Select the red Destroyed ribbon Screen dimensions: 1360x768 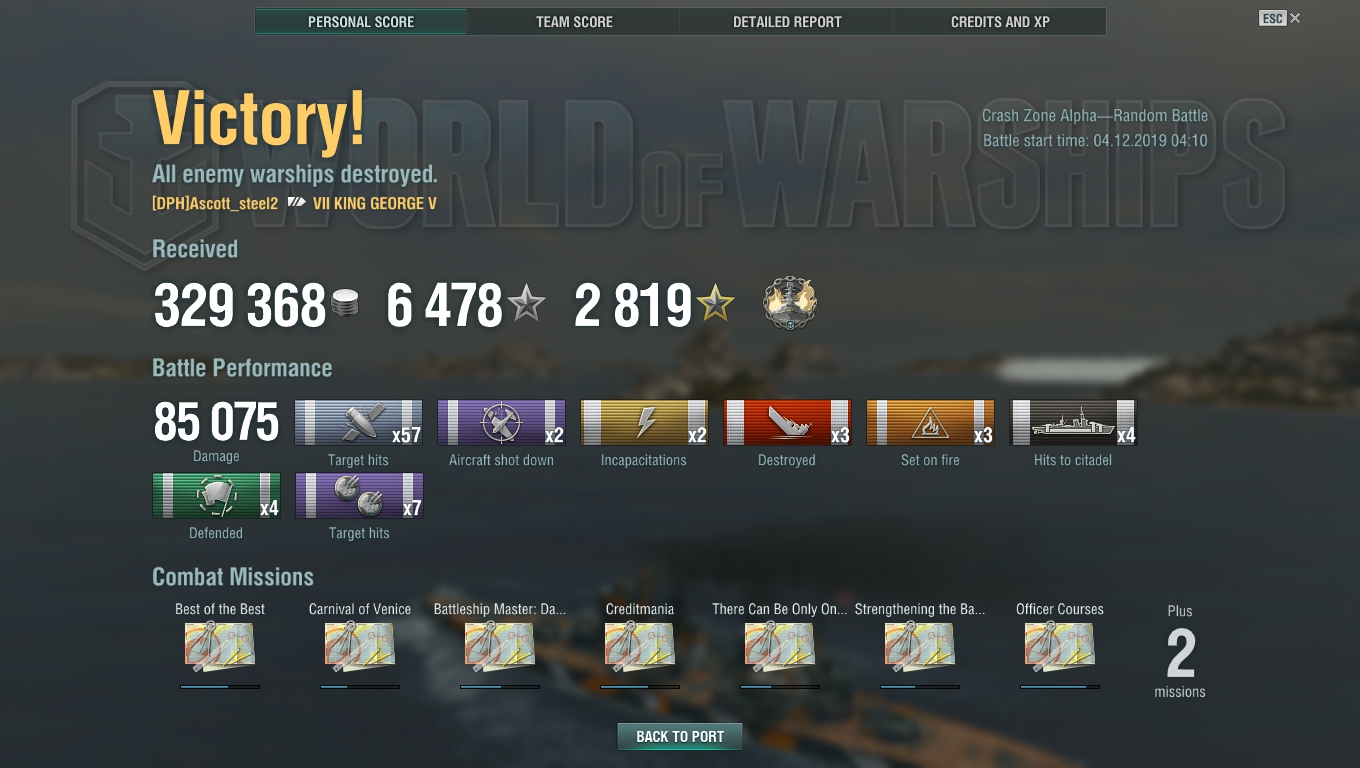787,423
